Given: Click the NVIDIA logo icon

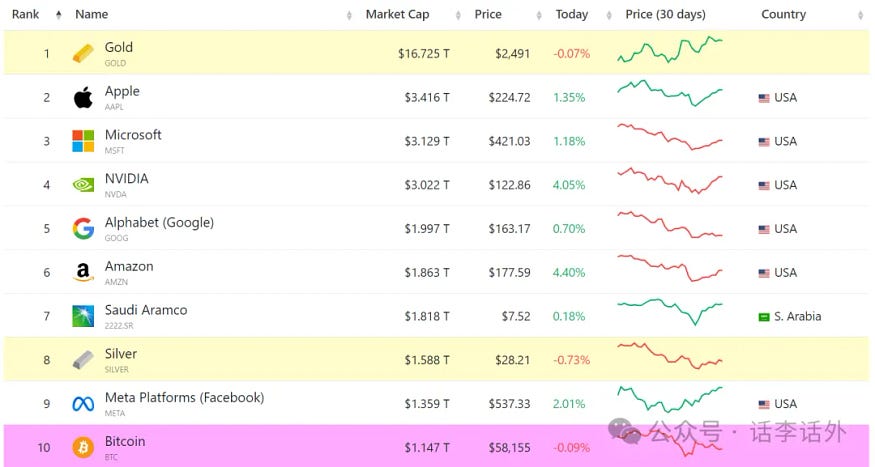Looking at the screenshot, I should click(x=83, y=185).
